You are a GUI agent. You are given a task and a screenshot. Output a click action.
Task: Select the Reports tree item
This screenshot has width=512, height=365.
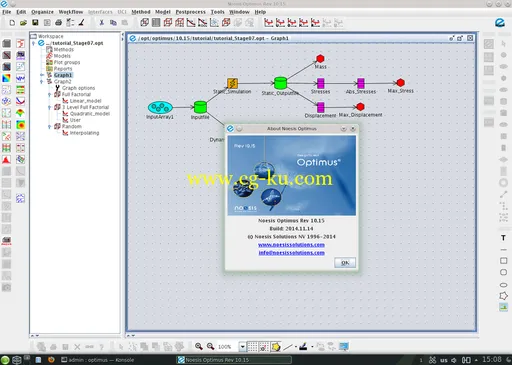(63, 69)
